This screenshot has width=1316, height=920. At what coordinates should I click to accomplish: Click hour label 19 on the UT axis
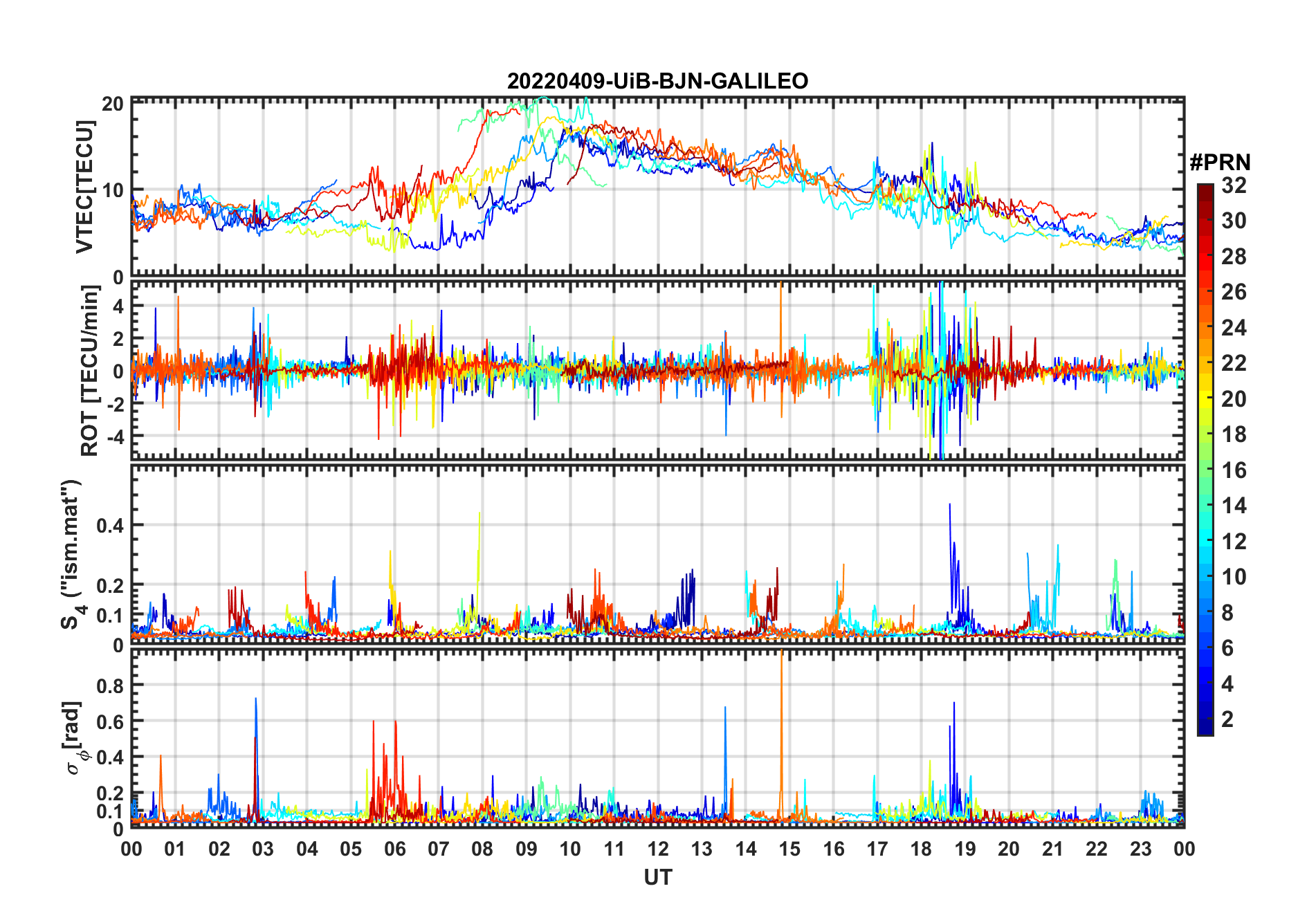pos(965,849)
